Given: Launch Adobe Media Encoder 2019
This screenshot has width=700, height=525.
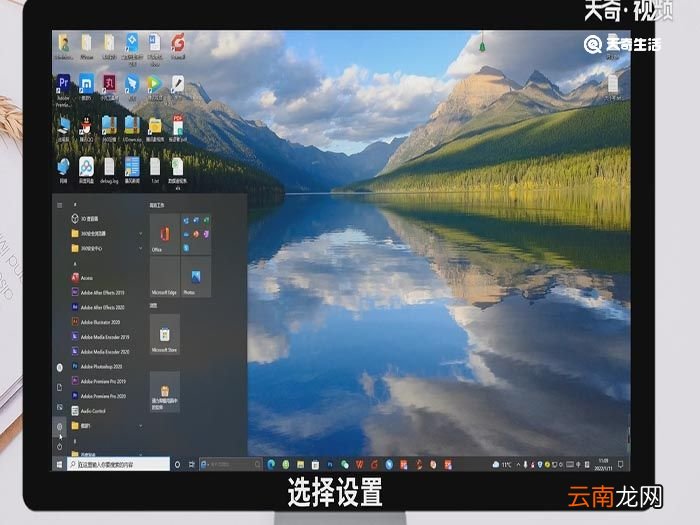Looking at the screenshot, I should tap(106, 337).
